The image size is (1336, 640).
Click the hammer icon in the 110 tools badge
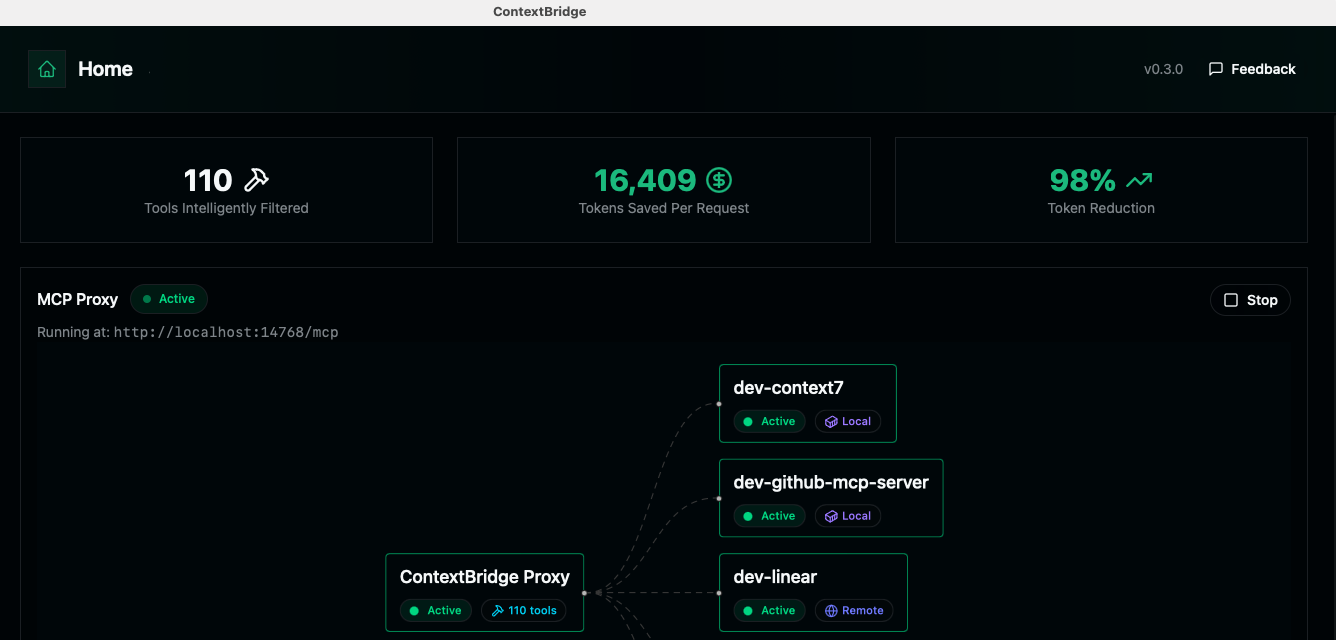[498, 610]
